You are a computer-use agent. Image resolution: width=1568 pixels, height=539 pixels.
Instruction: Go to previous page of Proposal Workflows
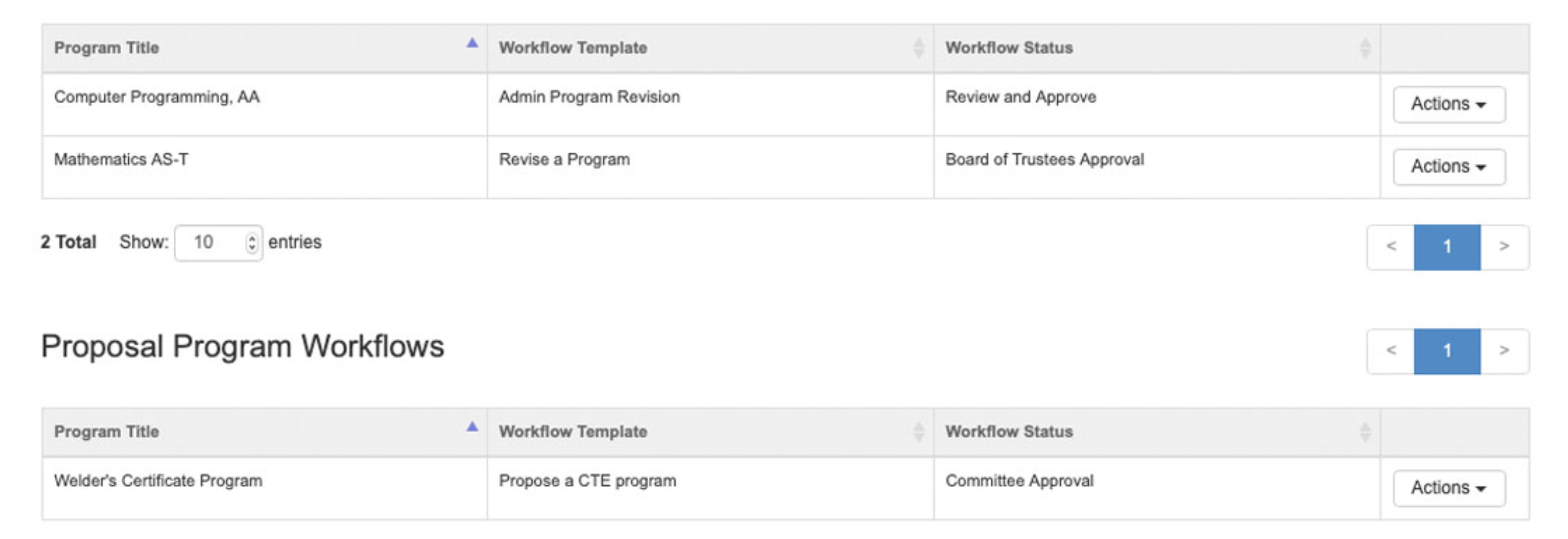pos(1391,351)
